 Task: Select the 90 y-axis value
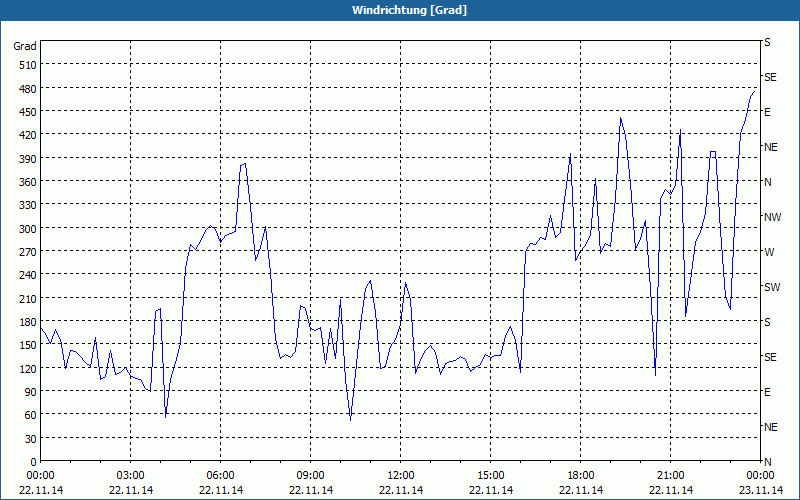click(31, 392)
